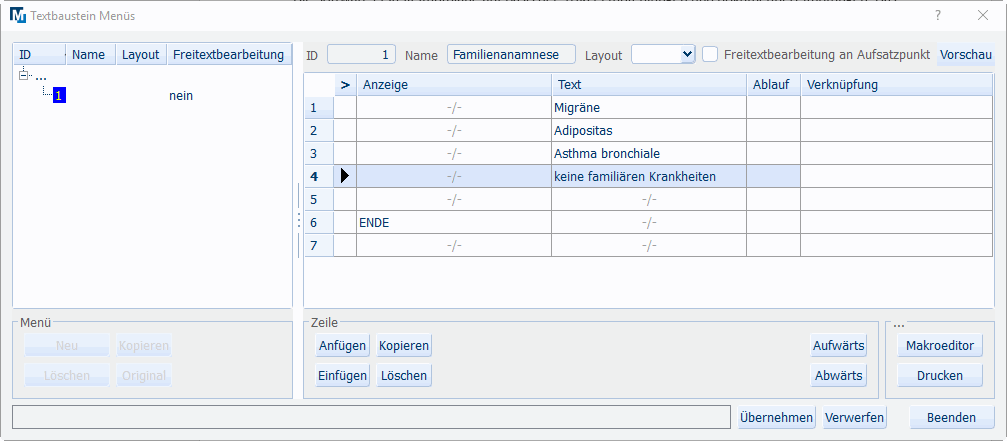
Task: Click the ENDE cell in row 6
Action: pos(454,223)
